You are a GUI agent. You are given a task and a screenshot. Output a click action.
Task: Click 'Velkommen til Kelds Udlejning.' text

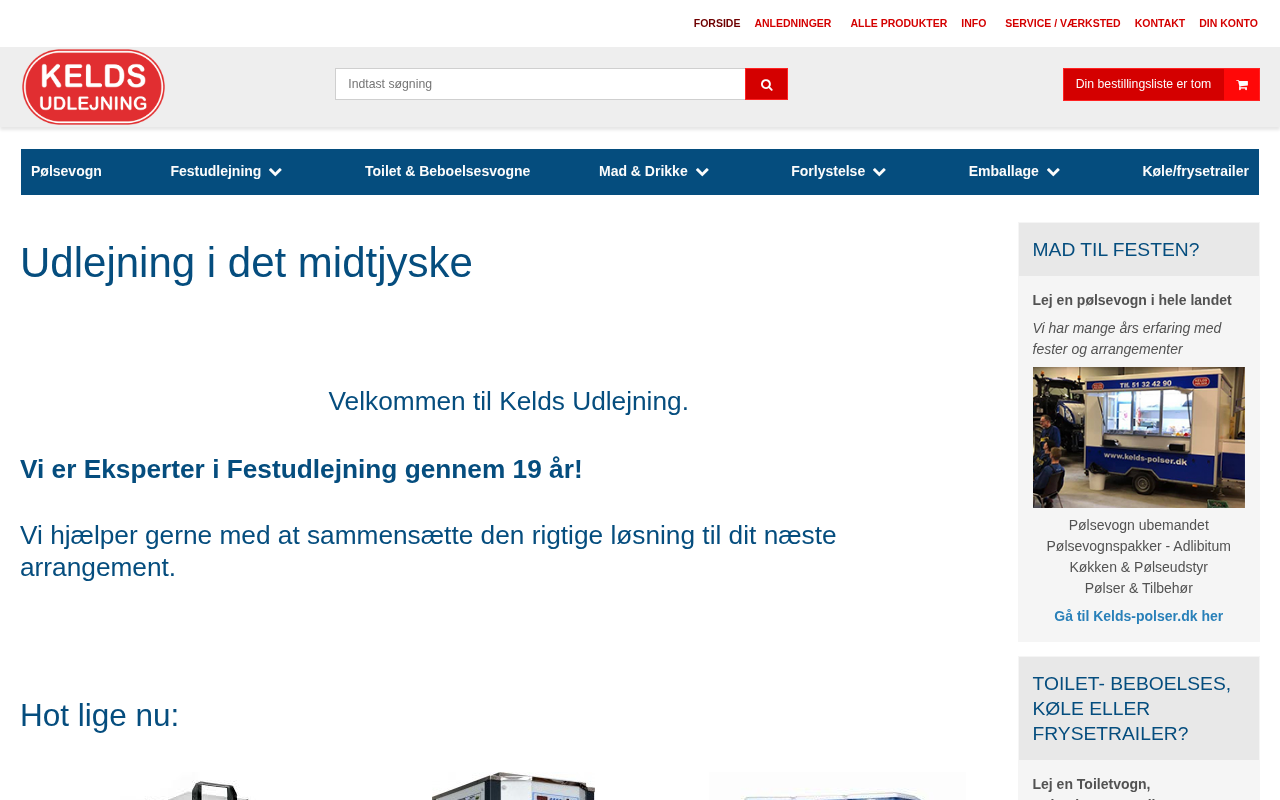(509, 401)
